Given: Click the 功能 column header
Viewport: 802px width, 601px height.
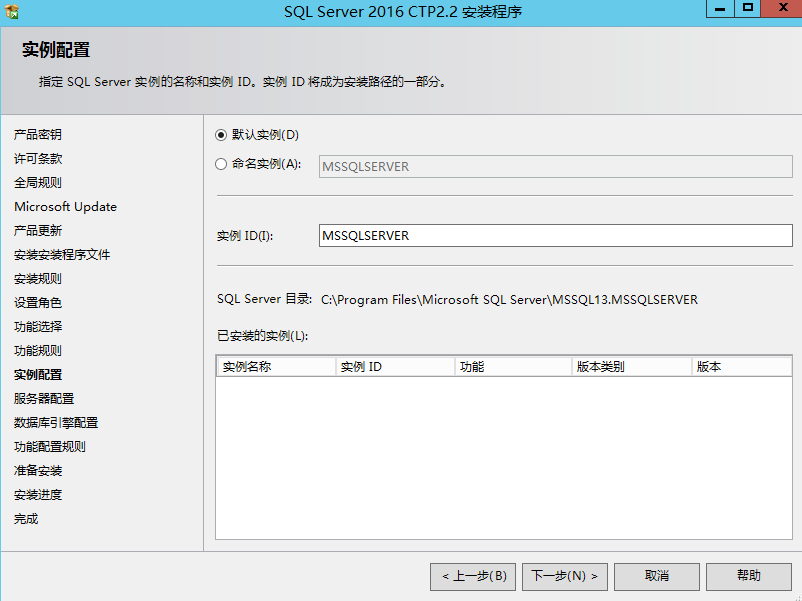Looking at the screenshot, I should point(513,367).
